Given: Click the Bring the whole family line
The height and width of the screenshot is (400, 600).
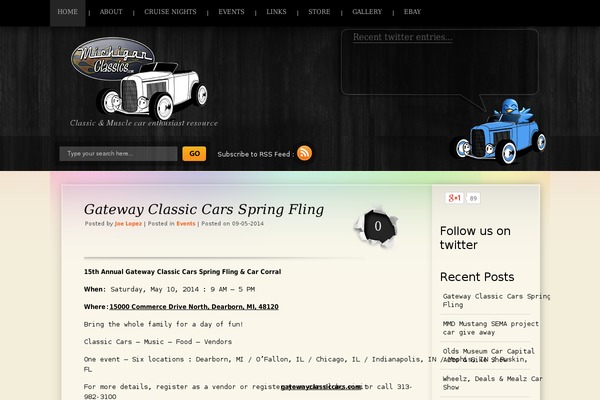Looking at the screenshot, I should click(163, 324).
